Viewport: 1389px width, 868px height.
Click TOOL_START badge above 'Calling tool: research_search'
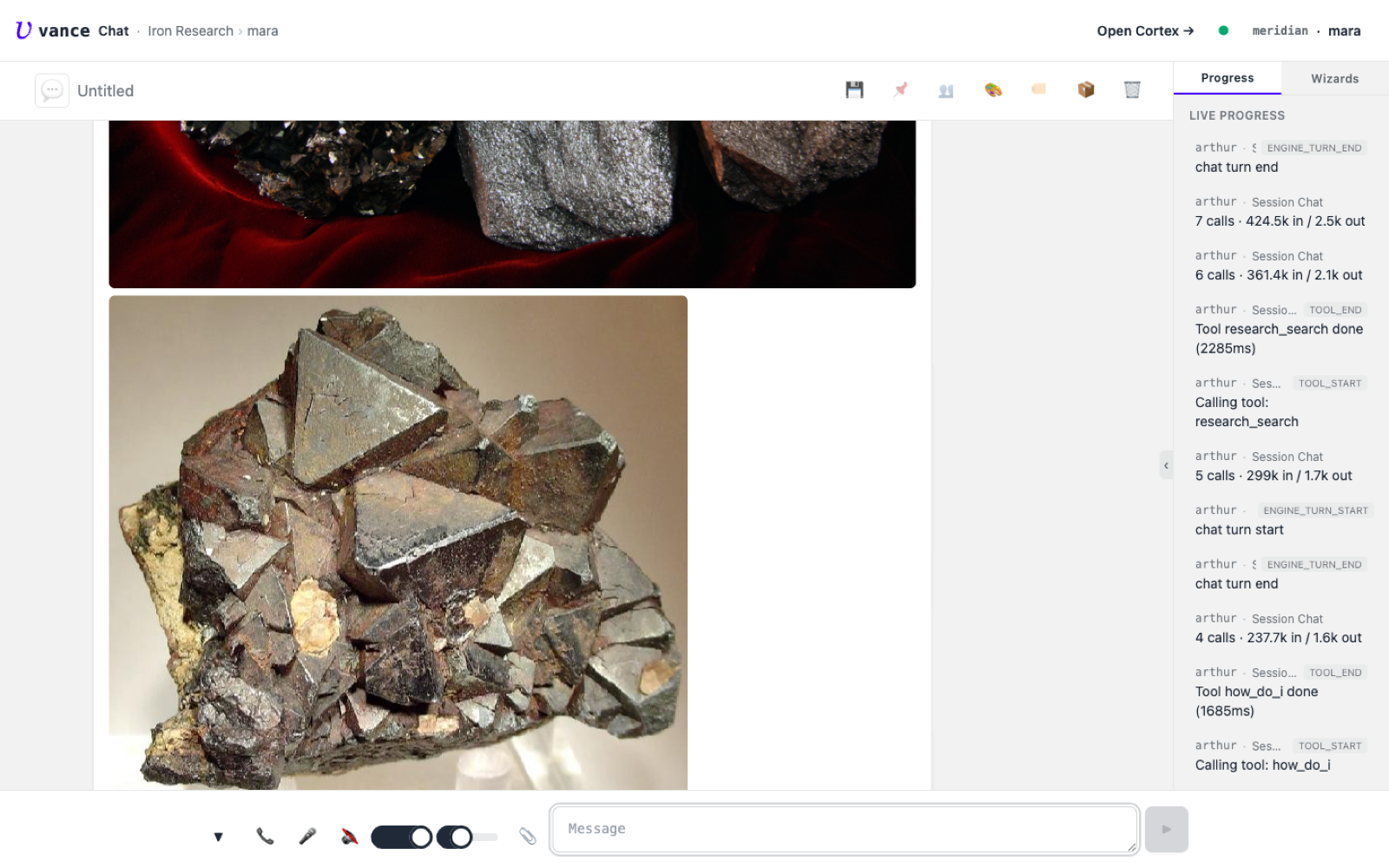click(x=1330, y=383)
